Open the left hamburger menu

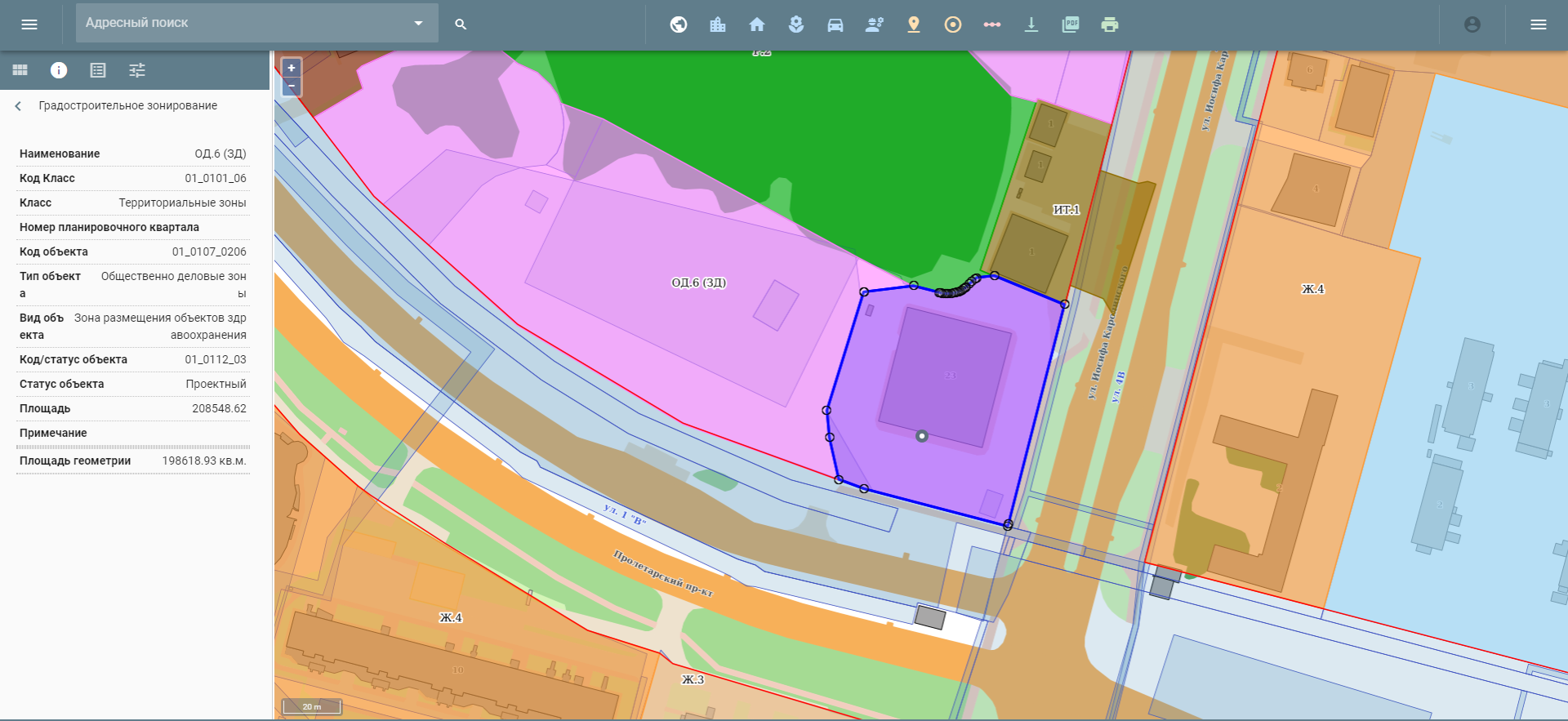[29, 24]
